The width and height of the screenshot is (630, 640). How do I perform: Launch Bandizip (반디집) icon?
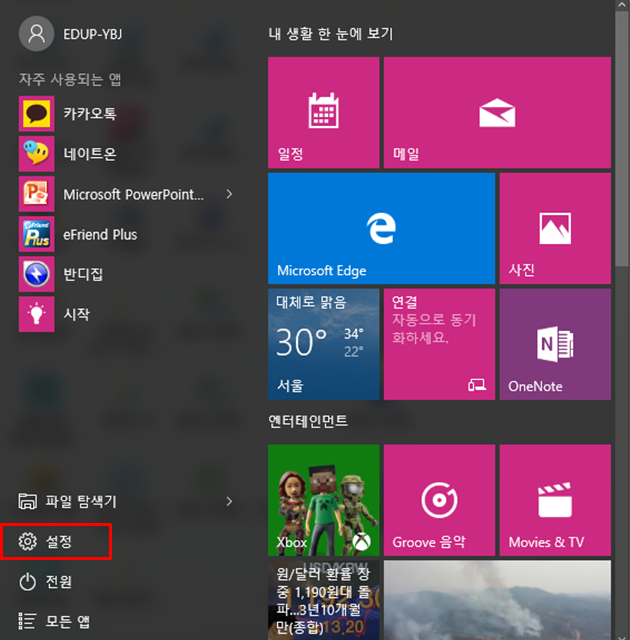(x=36, y=274)
